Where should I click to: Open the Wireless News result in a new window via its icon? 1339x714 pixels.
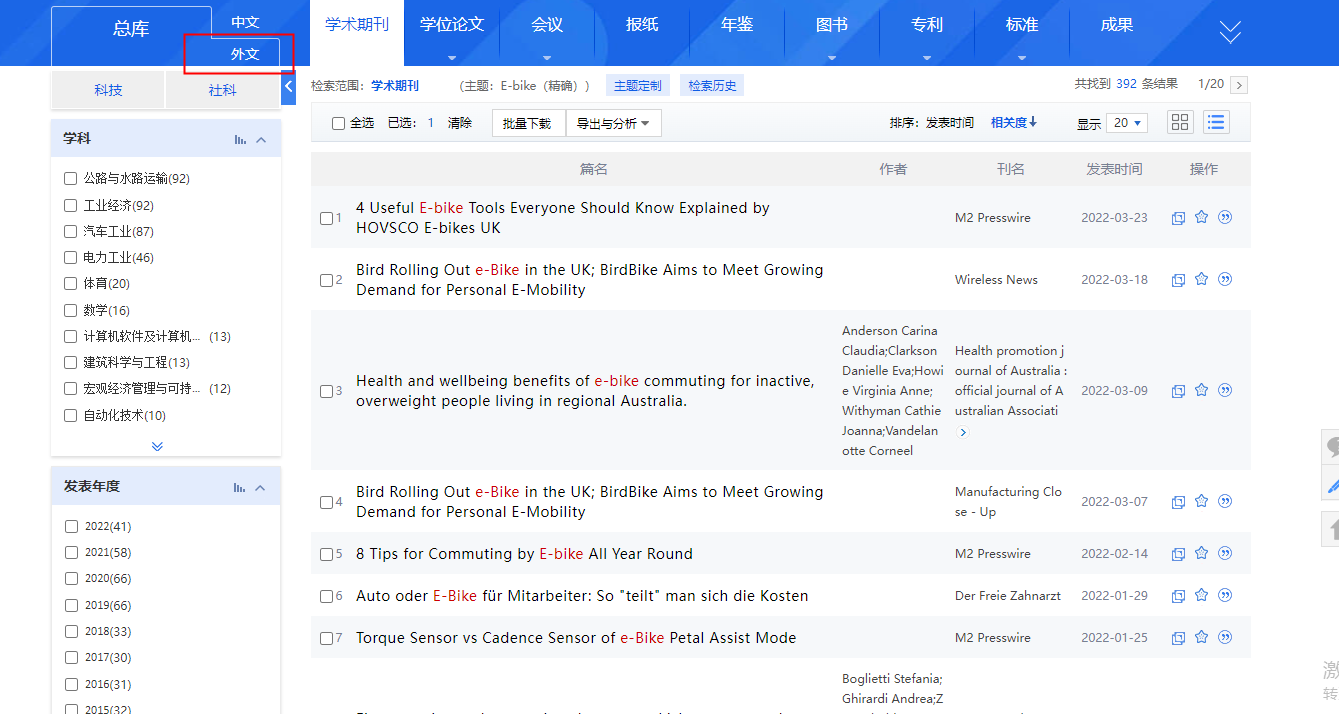[x=1178, y=280]
